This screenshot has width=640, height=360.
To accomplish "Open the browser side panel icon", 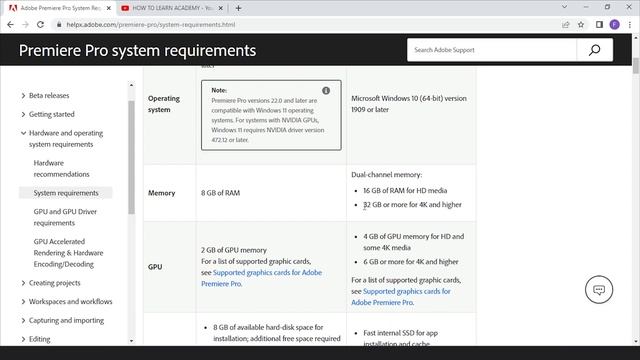I will [x=599, y=24].
